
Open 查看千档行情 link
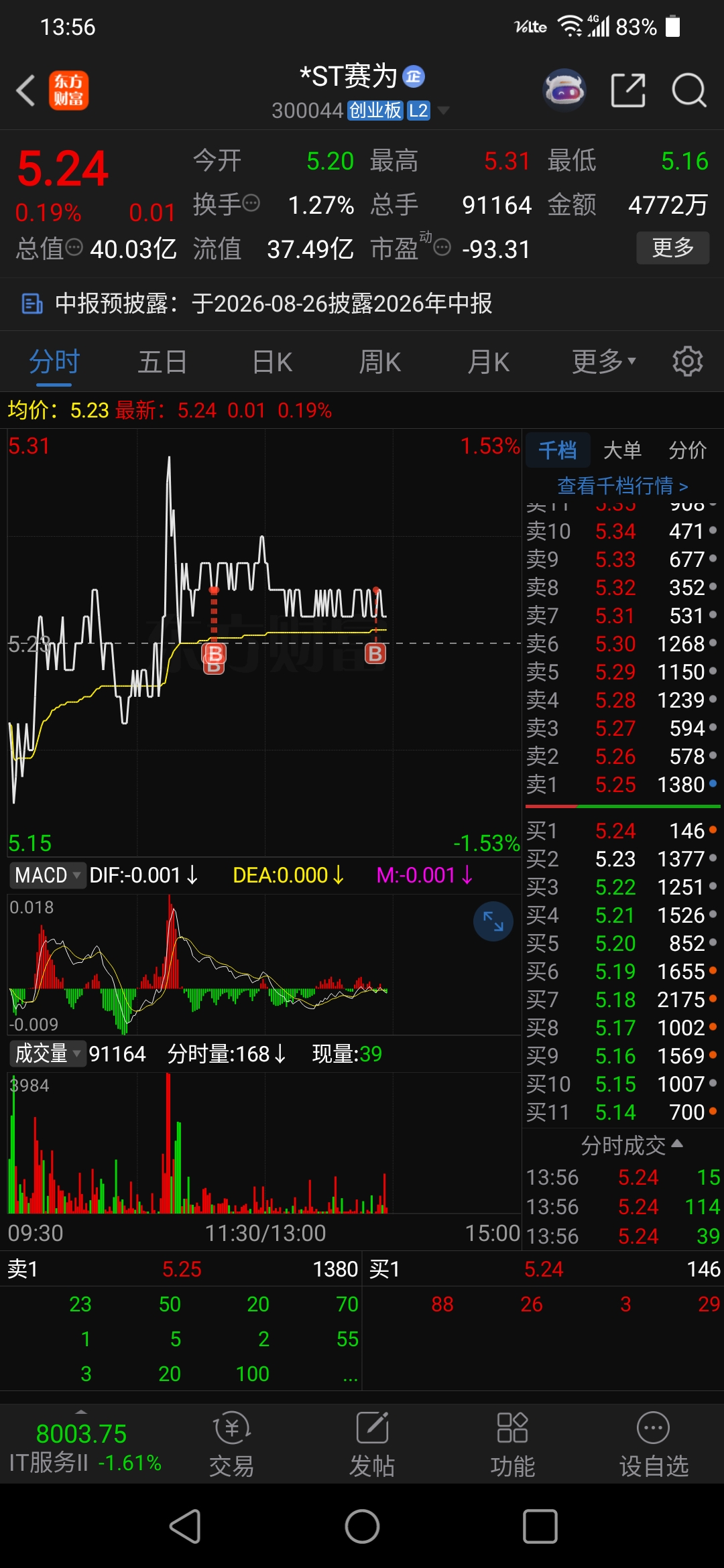click(x=623, y=485)
